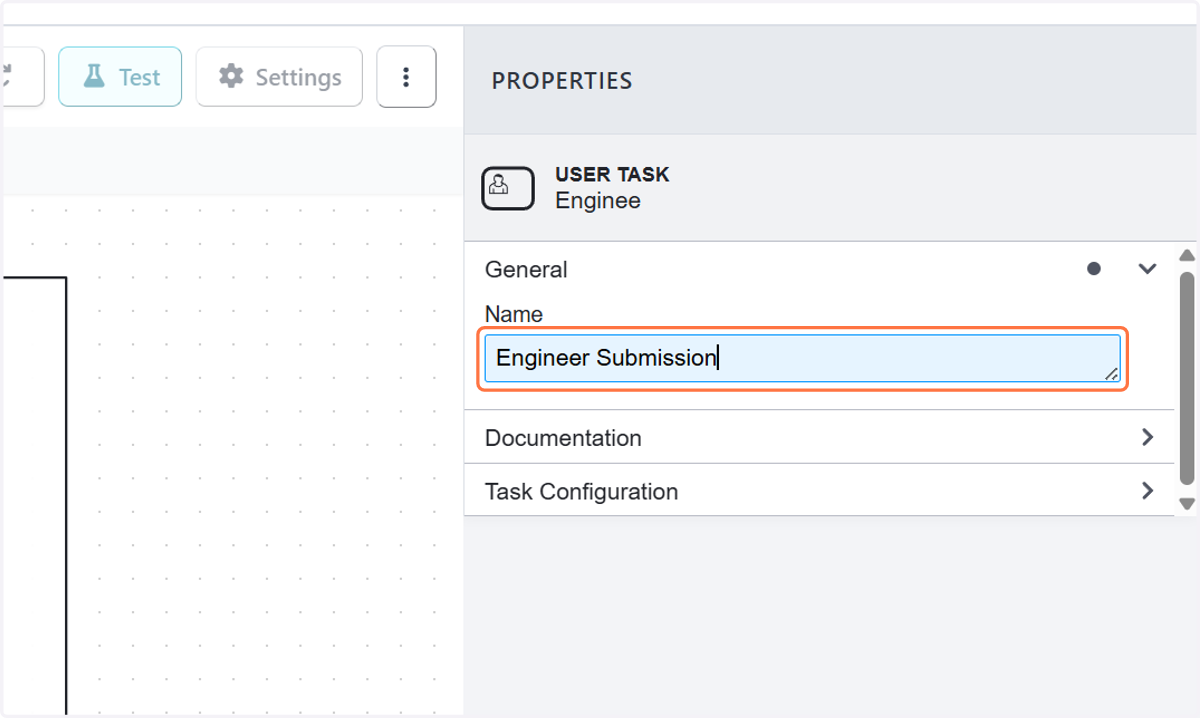
Task: Click the USER TASK label
Action: point(612,174)
